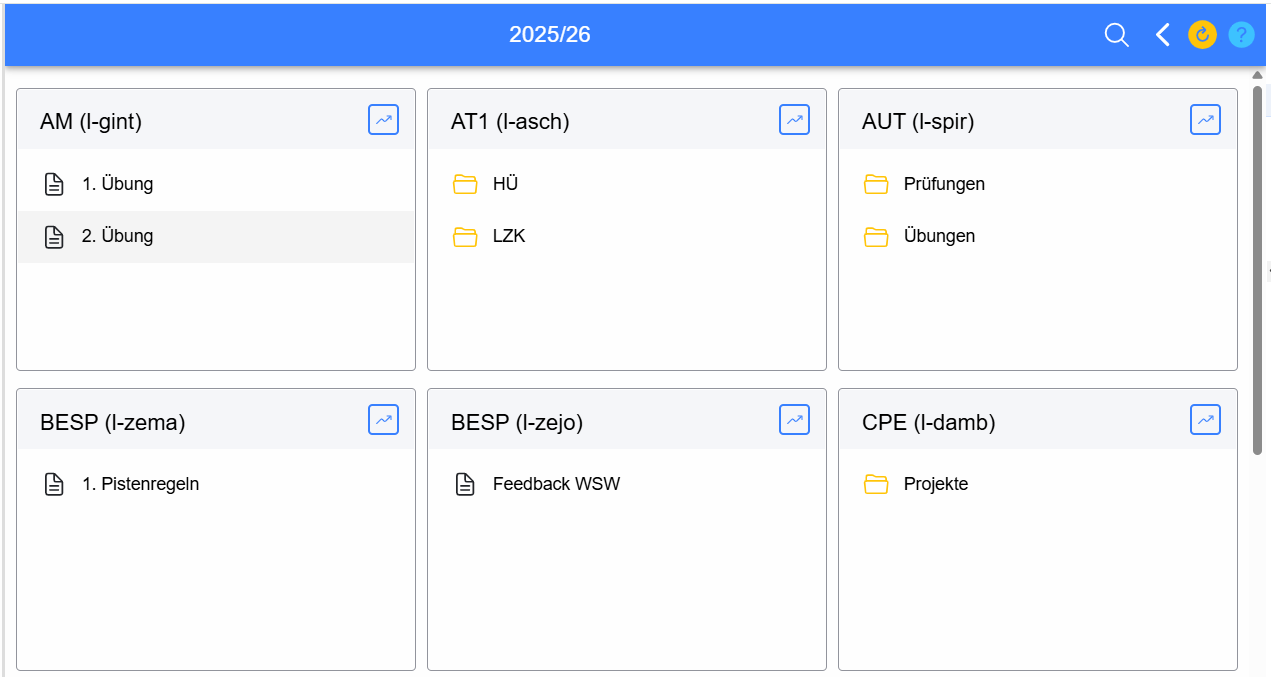1271x677 pixels.
Task: Click the search magnifier icon
Action: click(1116, 36)
